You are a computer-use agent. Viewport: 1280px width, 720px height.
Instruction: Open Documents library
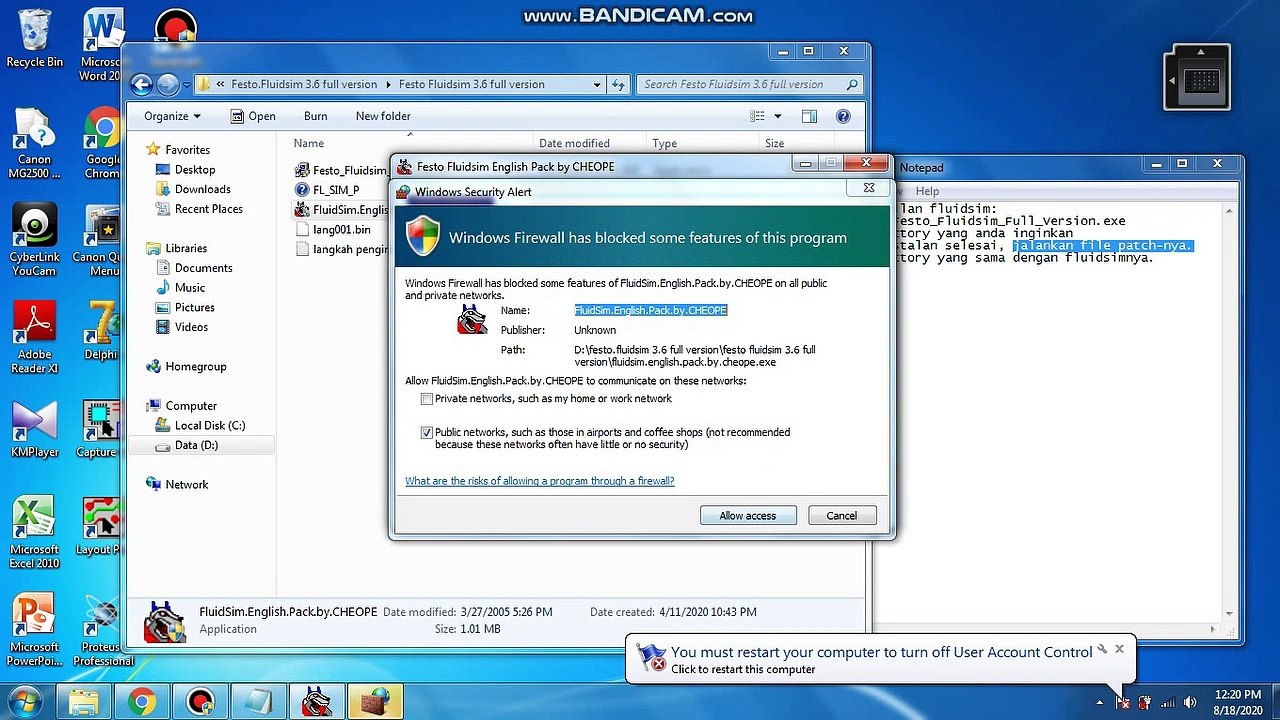point(203,268)
